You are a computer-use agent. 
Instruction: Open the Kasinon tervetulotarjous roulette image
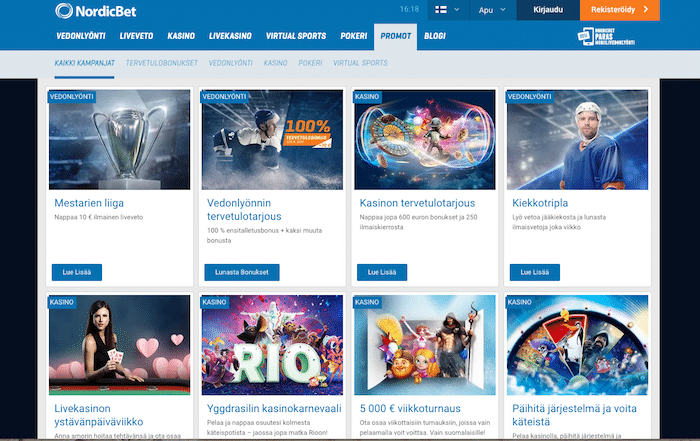[x=425, y=140]
